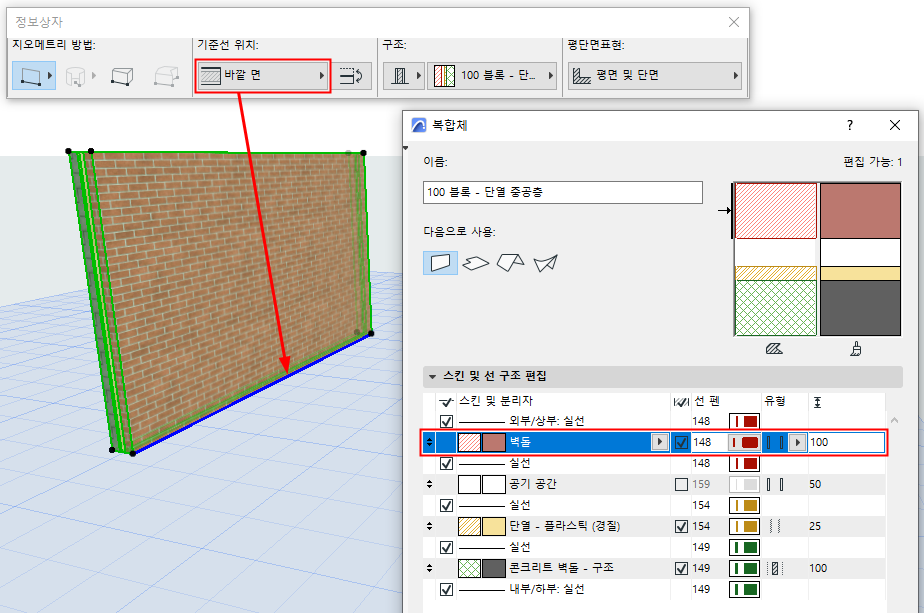Click the end line pen header icon

tap(681, 402)
